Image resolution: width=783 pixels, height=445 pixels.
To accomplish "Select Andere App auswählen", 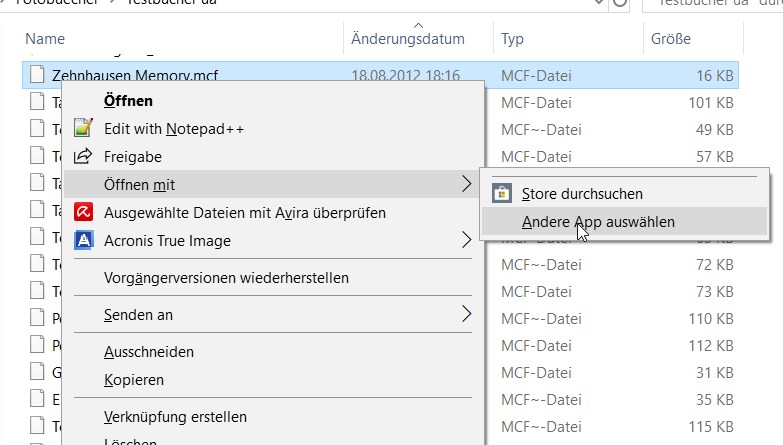I will (598, 222).
